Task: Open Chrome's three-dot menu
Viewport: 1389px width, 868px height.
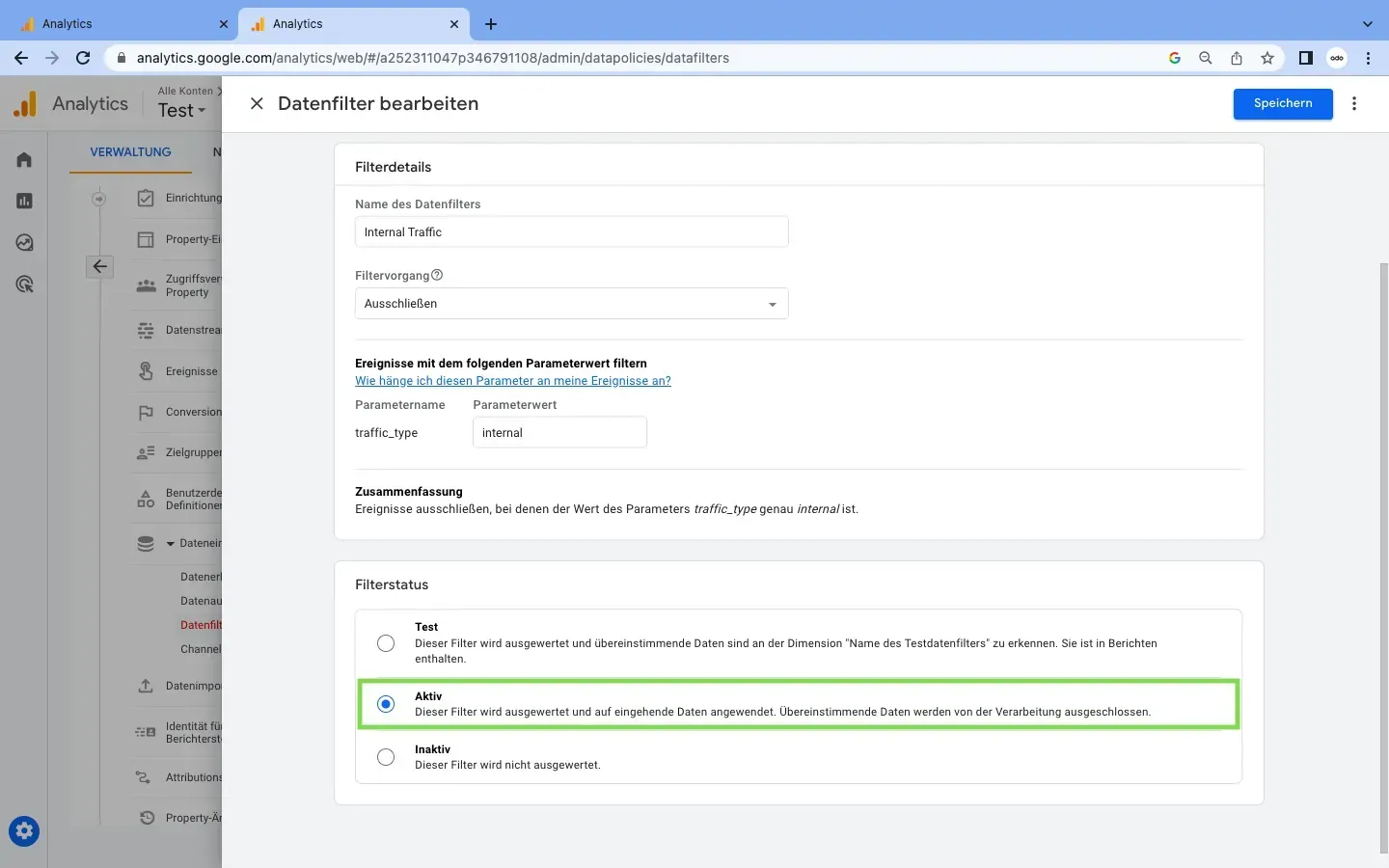Action: click(1368, 58)
